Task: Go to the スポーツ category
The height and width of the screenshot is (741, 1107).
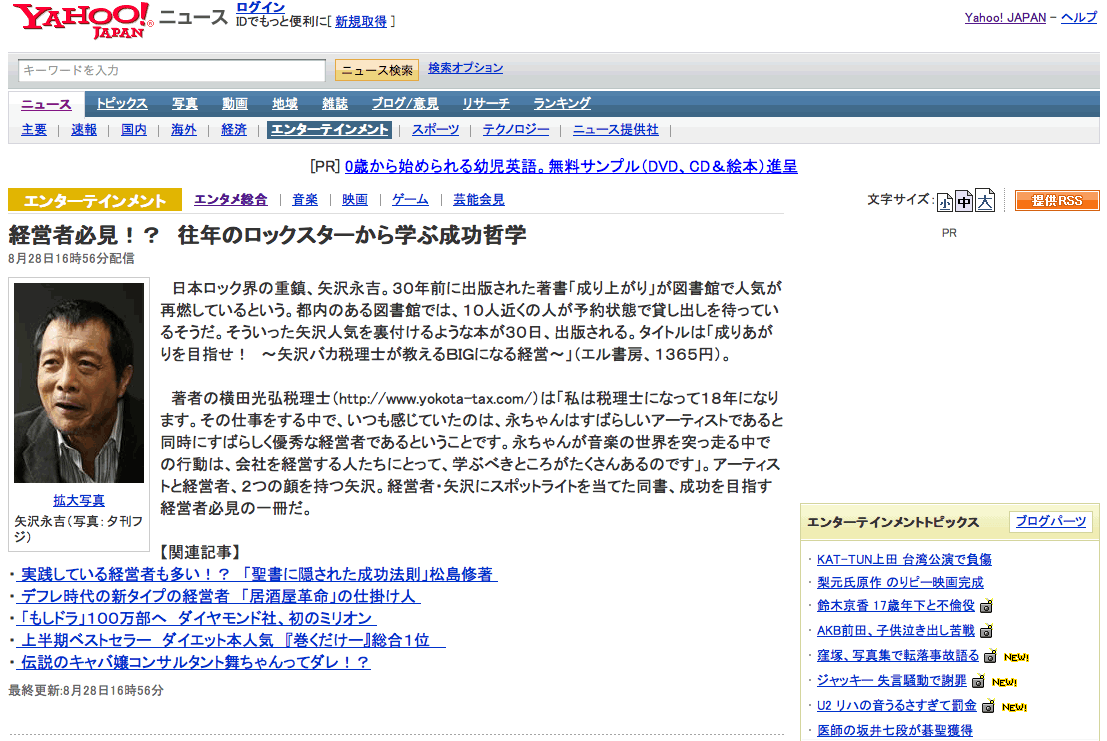Action: [436, 130]
